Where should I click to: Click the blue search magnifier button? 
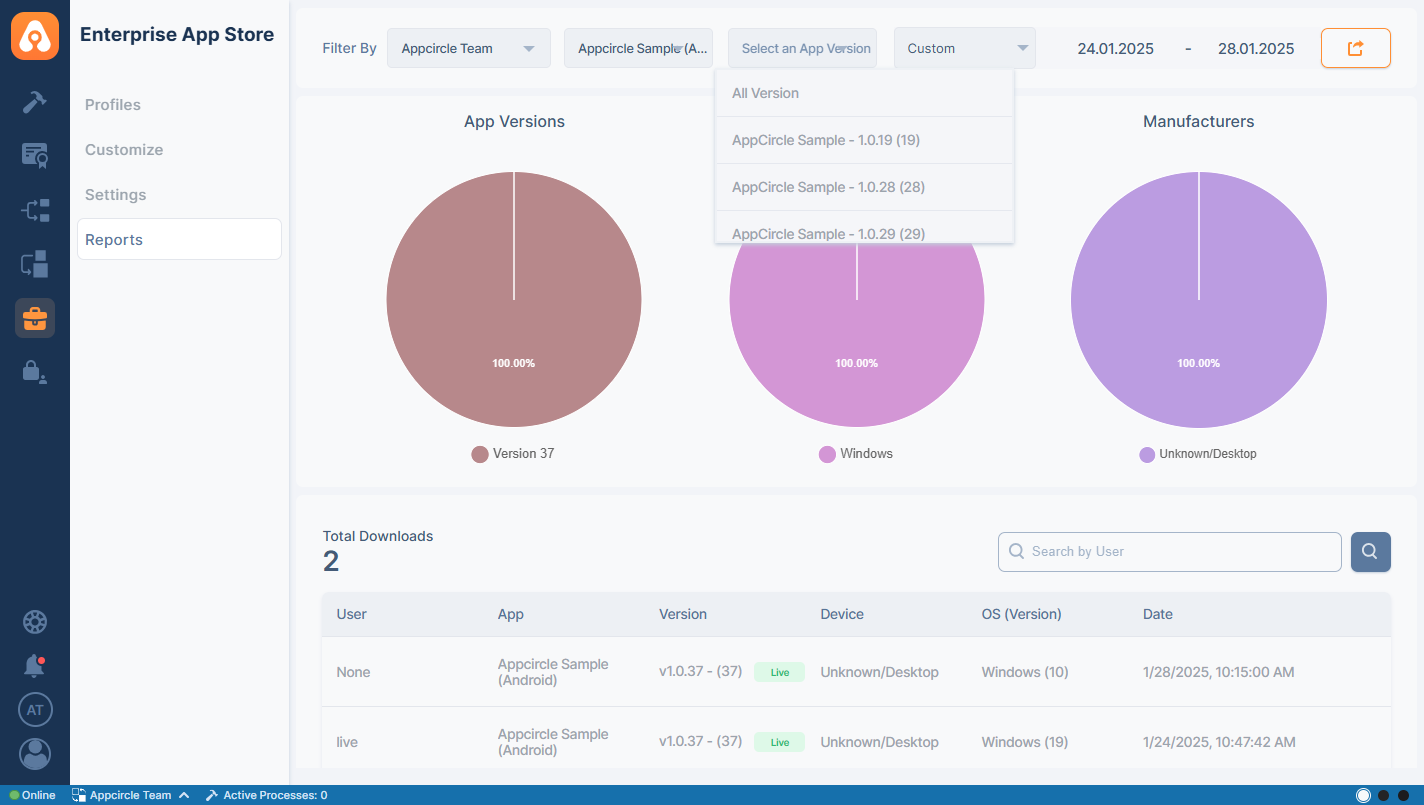click(1371, 551)
